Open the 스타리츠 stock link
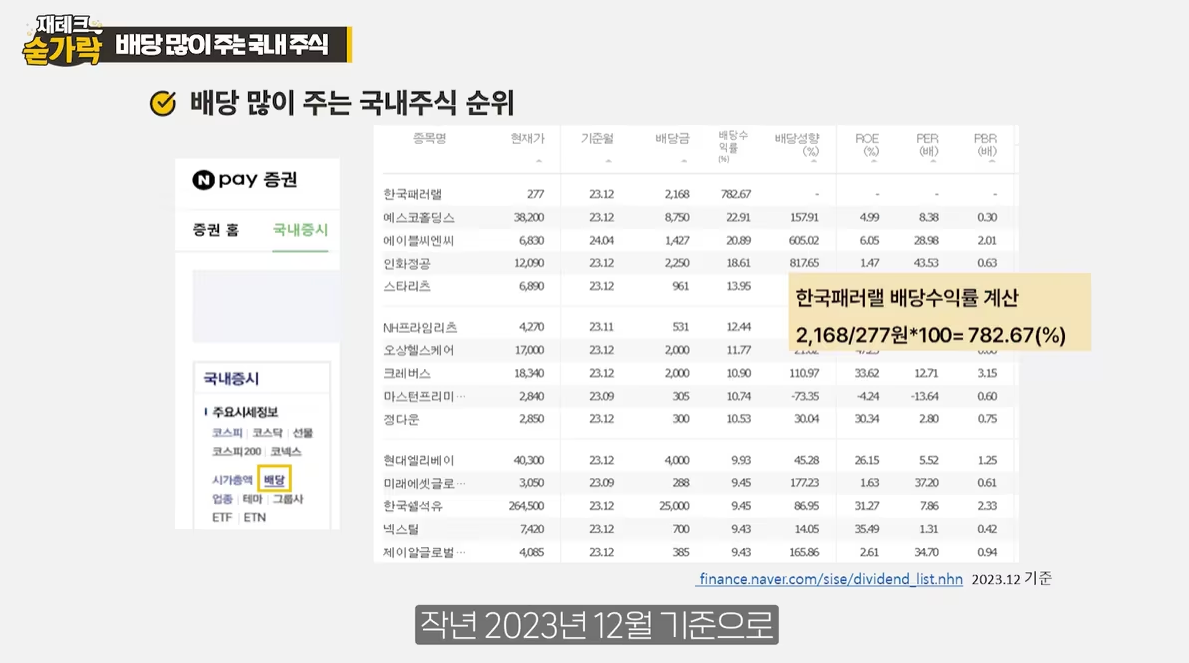 (406, 286)
